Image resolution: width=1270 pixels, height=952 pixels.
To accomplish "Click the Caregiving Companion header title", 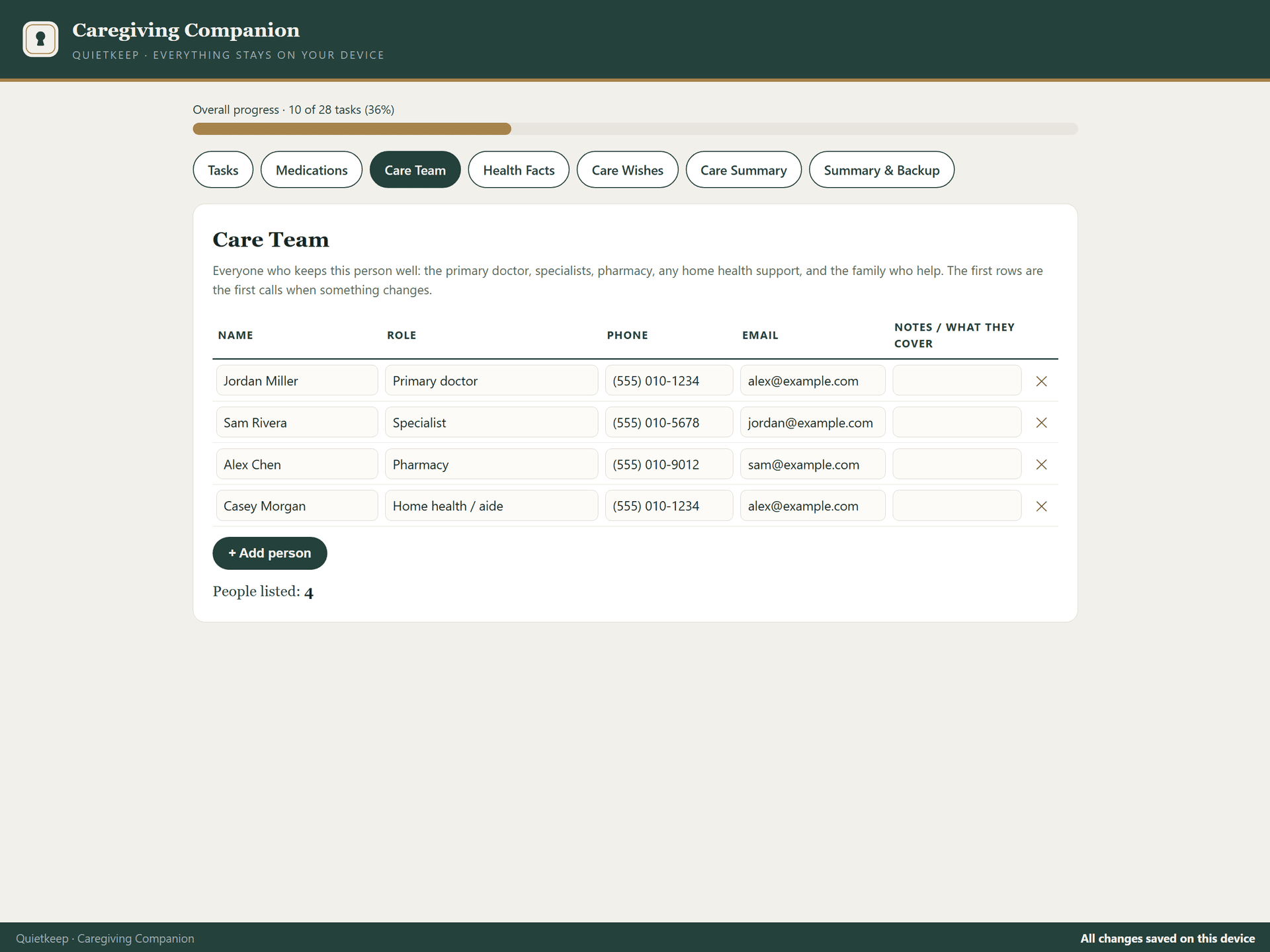I will click(x=186, y=30).
